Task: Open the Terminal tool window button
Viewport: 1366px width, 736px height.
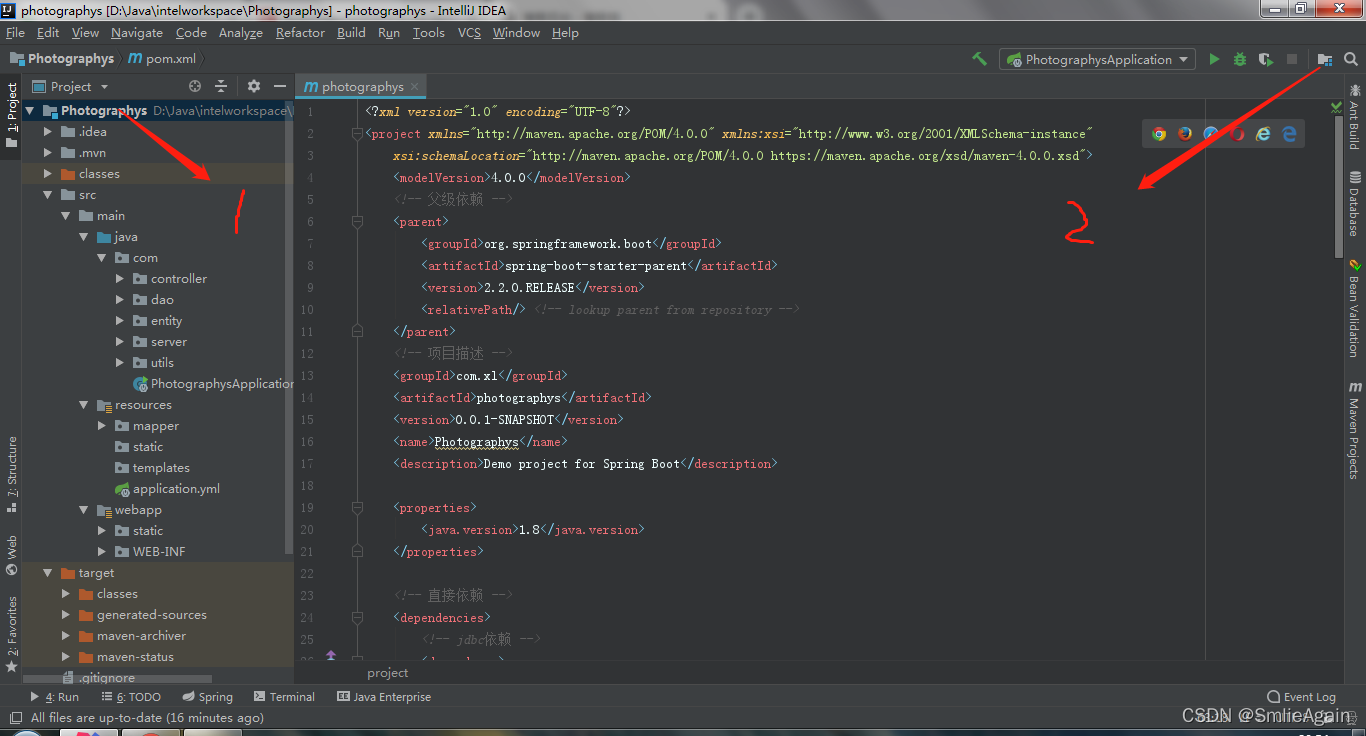Action: tap(284, 697)
